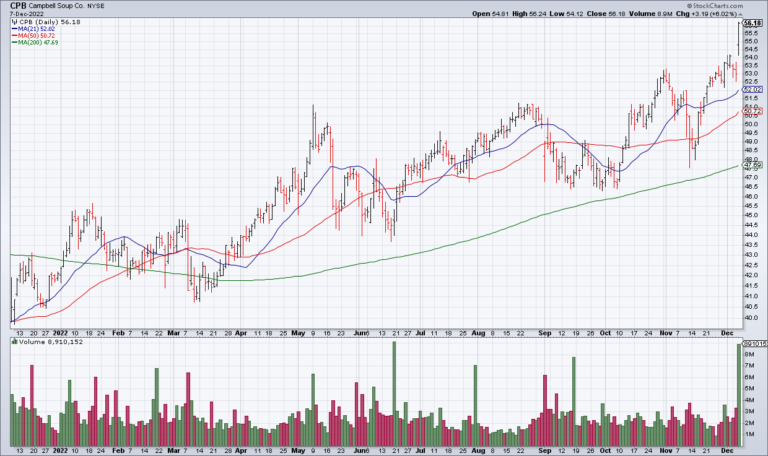The width and height of the screenshot is (768, 456).
Task: Click the green MA(200) line swatch in the legend
Action: click(15, 43)
